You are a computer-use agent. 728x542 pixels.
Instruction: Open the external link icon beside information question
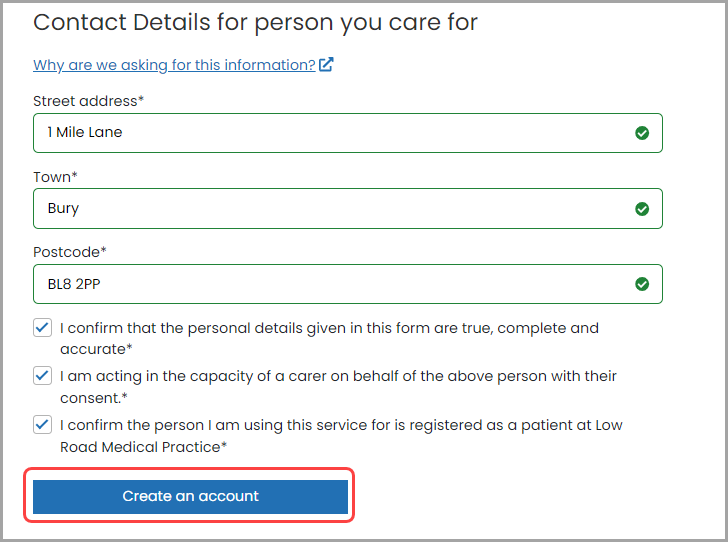coord(326,65)
